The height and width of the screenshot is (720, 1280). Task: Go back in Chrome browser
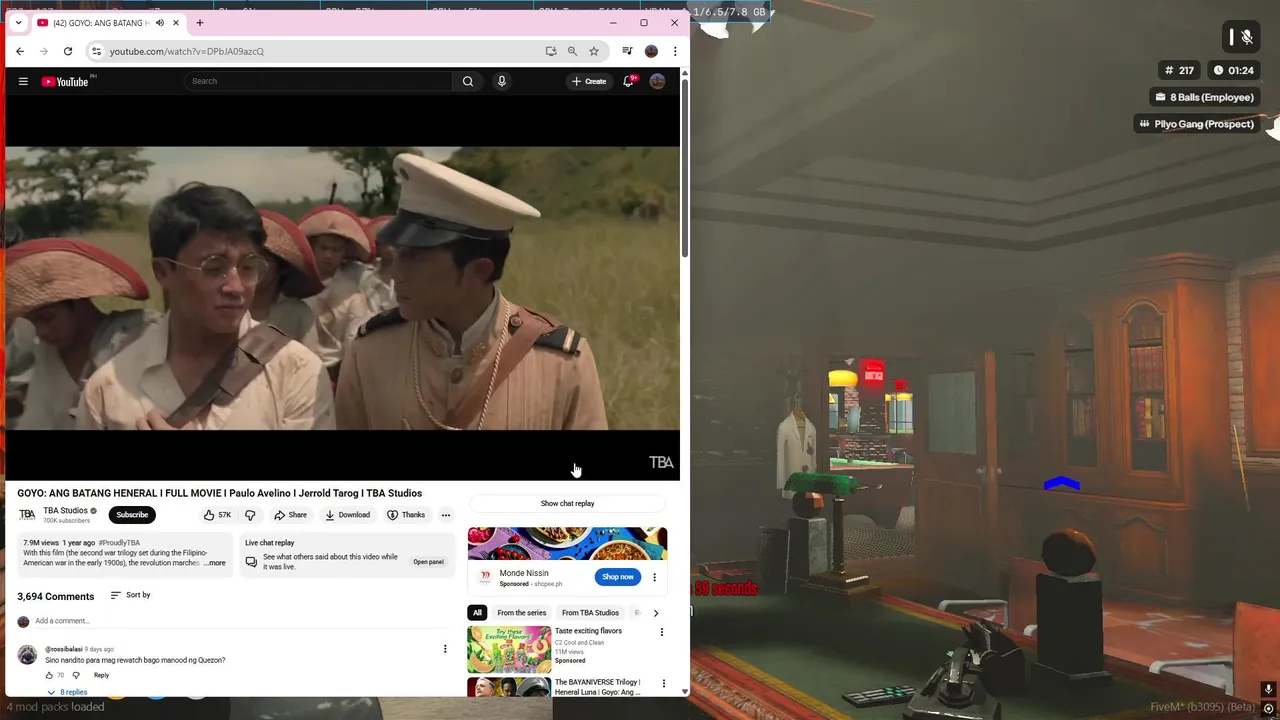[x=20, y=51]
